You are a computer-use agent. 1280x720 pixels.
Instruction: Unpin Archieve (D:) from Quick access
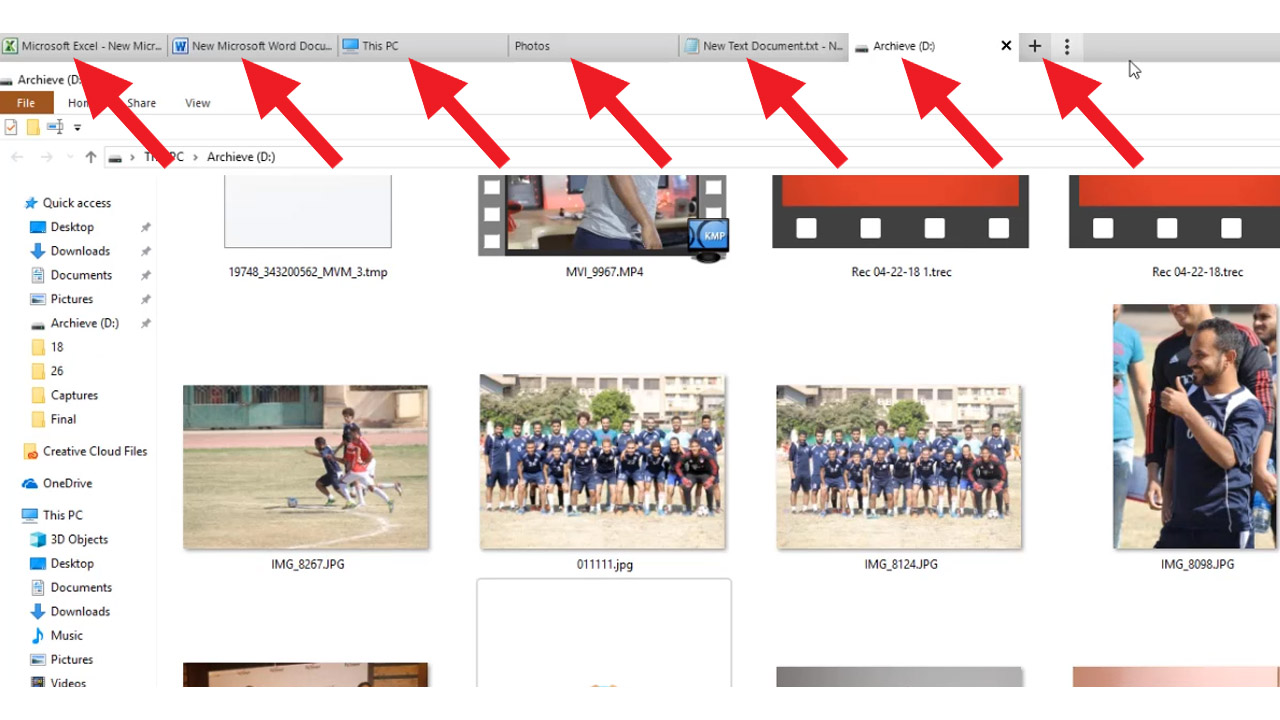(x=145, y=323)
